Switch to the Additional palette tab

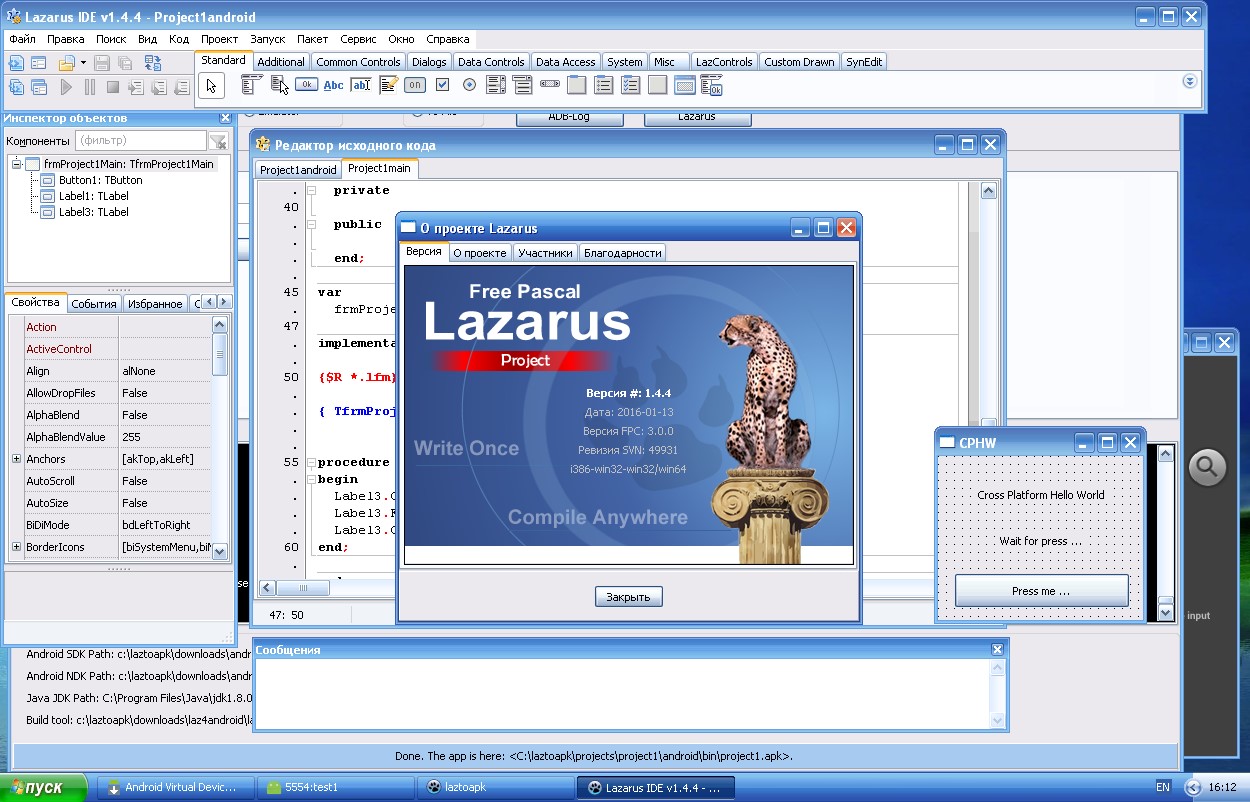tap(281, 62)
